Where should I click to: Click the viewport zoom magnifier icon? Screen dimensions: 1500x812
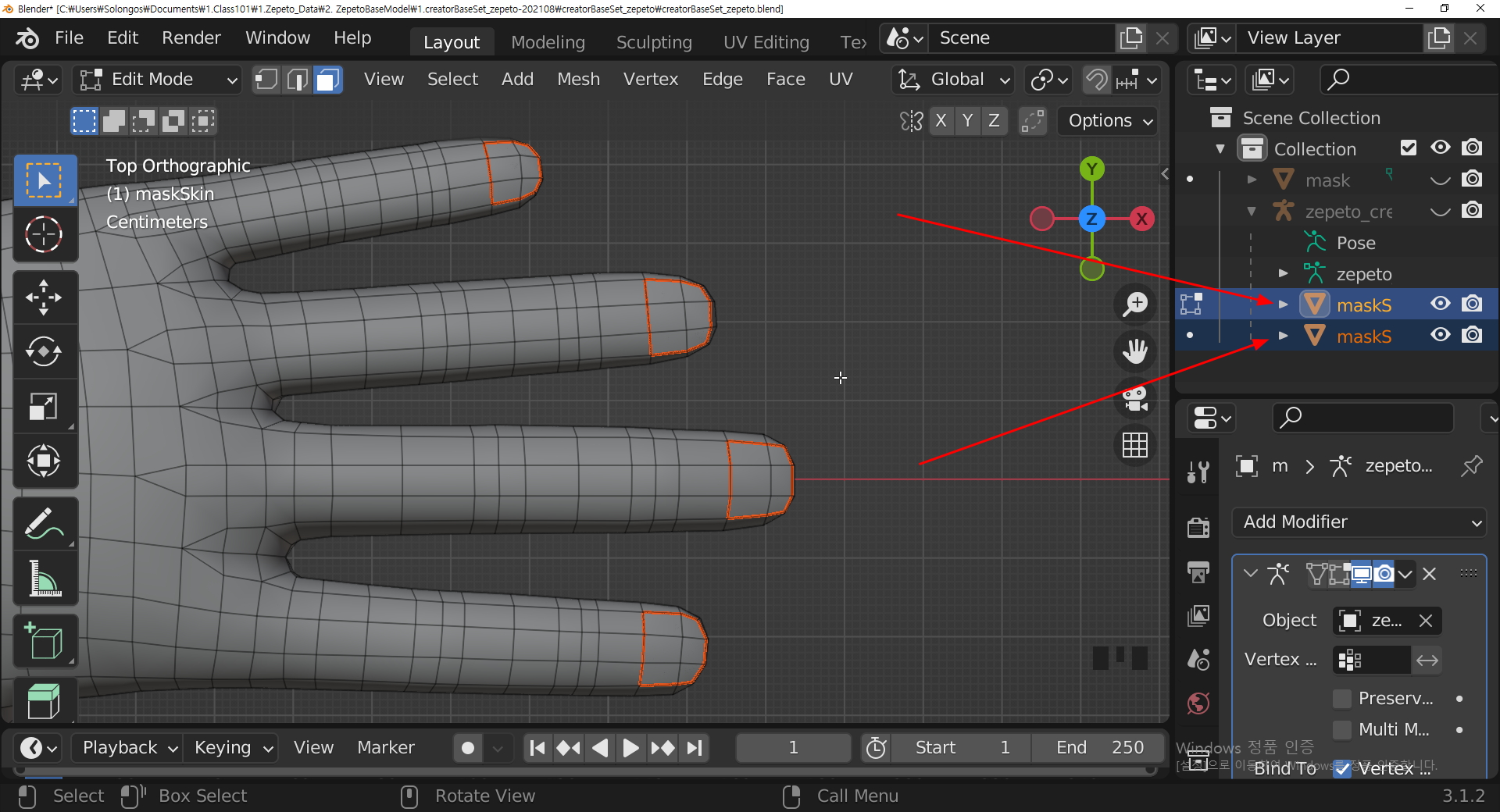[x=1135, y=304]
